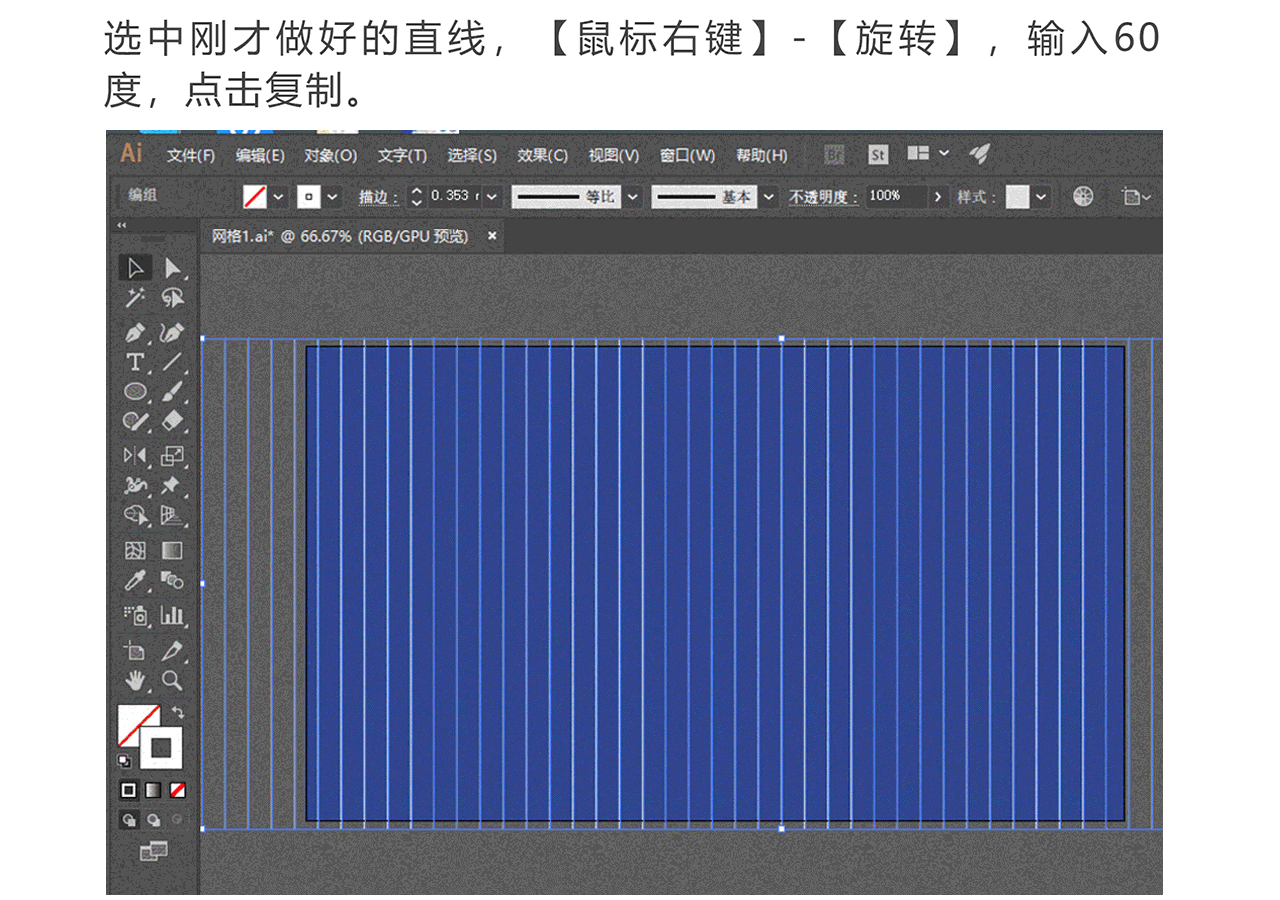
Task: Open the 对象(O) menu
Action: click(x=331, y=156)
